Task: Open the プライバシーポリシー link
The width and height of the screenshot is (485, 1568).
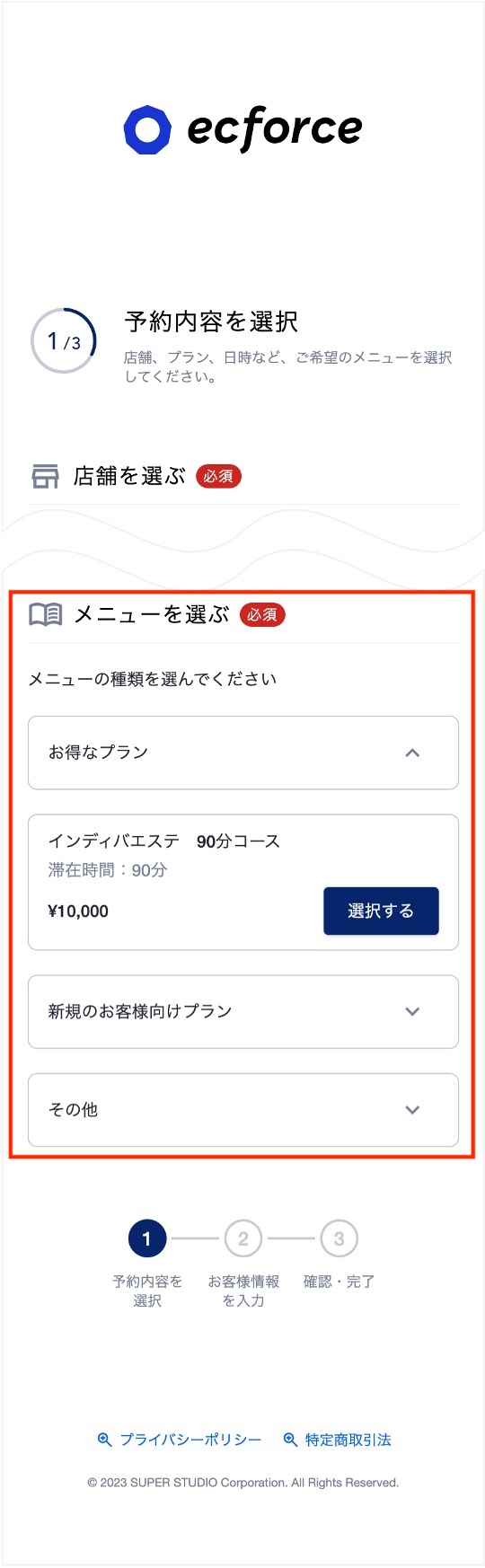Action: point(190,1440)
